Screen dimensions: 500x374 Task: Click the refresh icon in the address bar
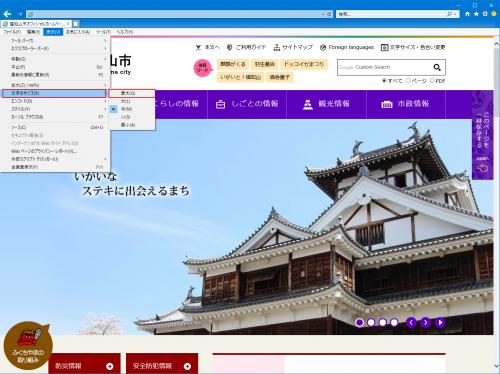[x=329, y=14]
